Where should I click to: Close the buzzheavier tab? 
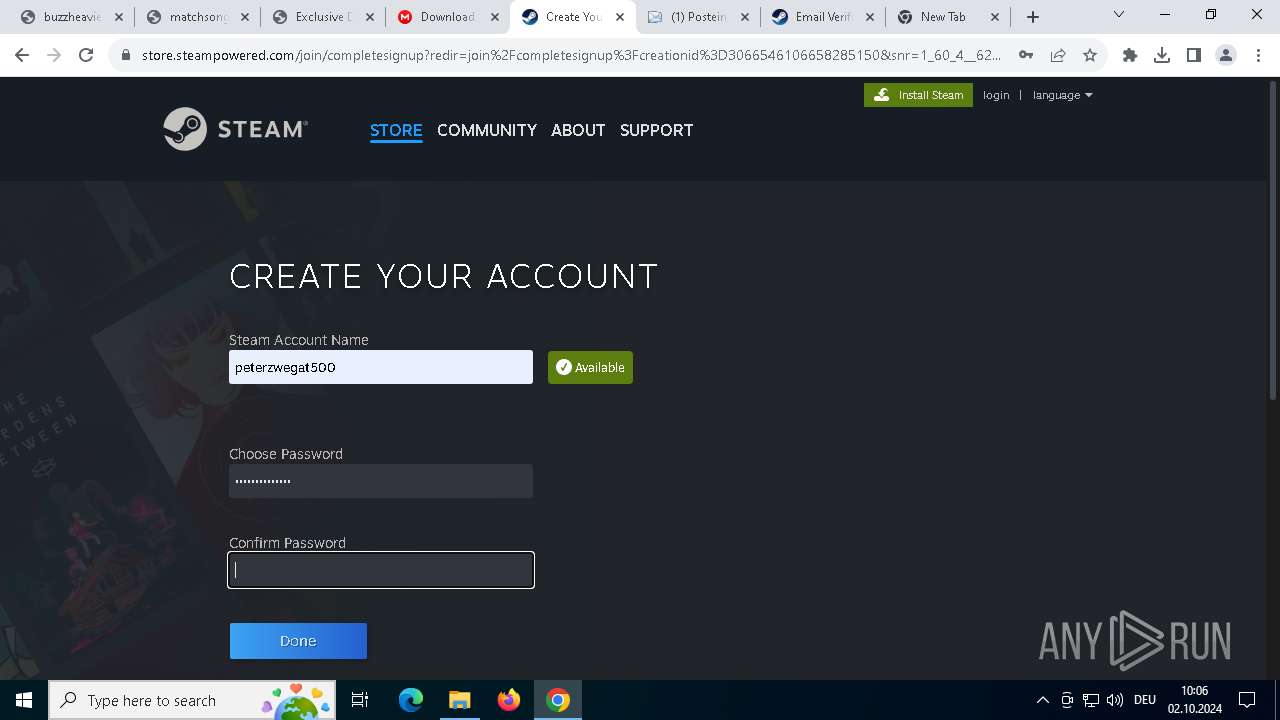point(119,17)
